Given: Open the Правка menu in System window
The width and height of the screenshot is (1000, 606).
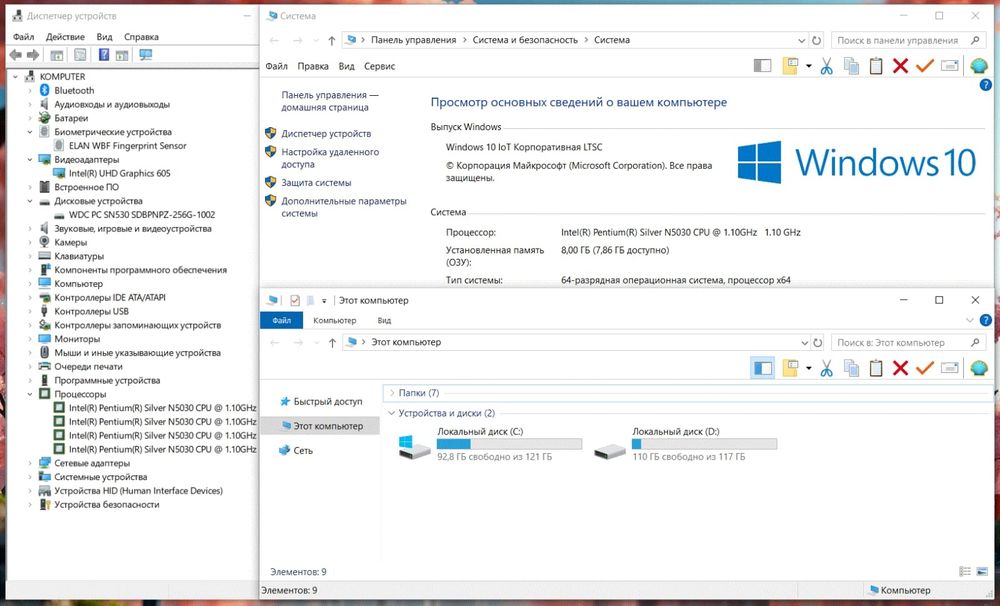Looking at the screenshot, I should (312, 66).
